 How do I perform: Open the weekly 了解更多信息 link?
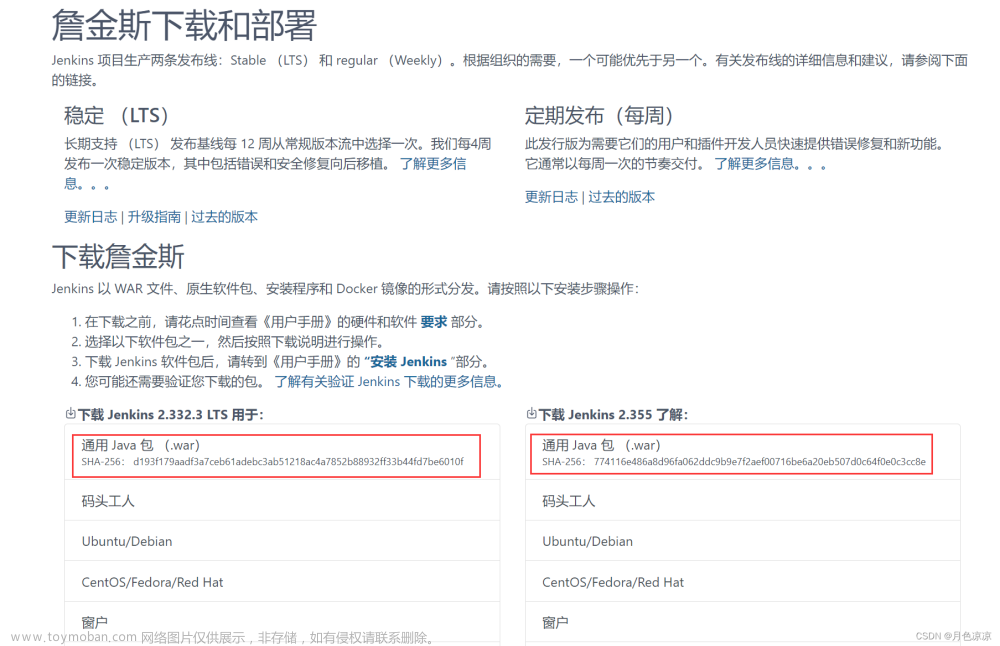pyautogui.click(x=770, y=164)
